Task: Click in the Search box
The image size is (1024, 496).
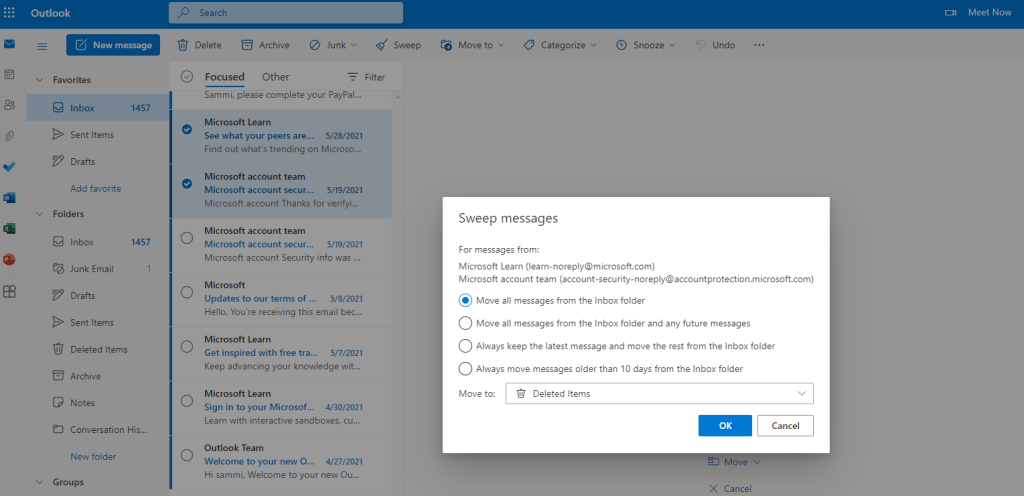Action: point(285,12)
